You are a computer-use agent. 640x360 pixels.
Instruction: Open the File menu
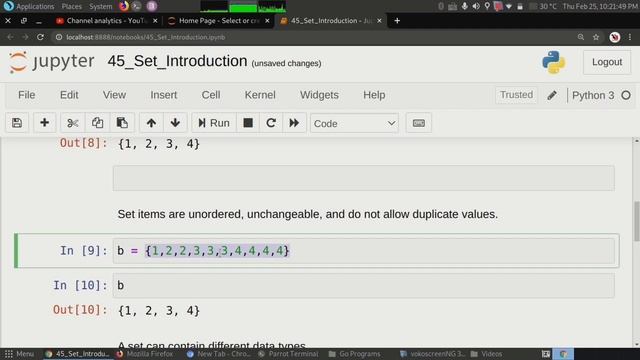click(x=27, y=95)
